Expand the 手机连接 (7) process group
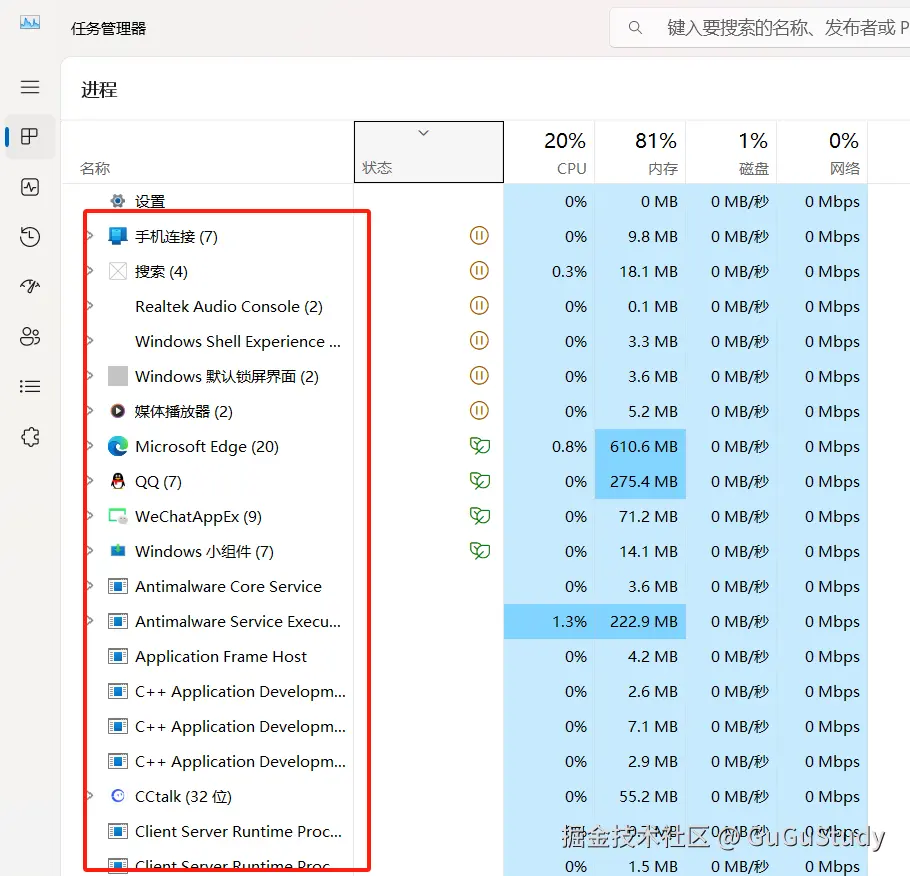The height and width of the screenshot is (876, 910). click(x=91, y=236)
